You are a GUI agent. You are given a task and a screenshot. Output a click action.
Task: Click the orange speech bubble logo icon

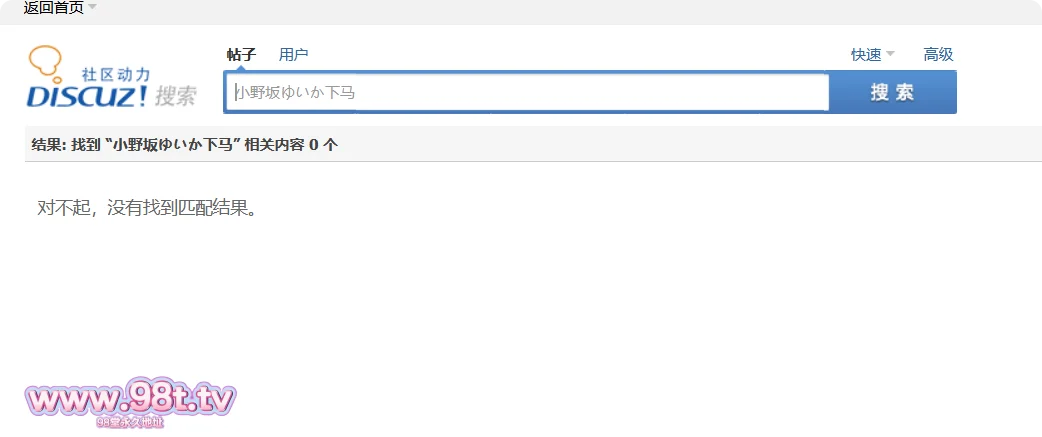pos(46,62)
